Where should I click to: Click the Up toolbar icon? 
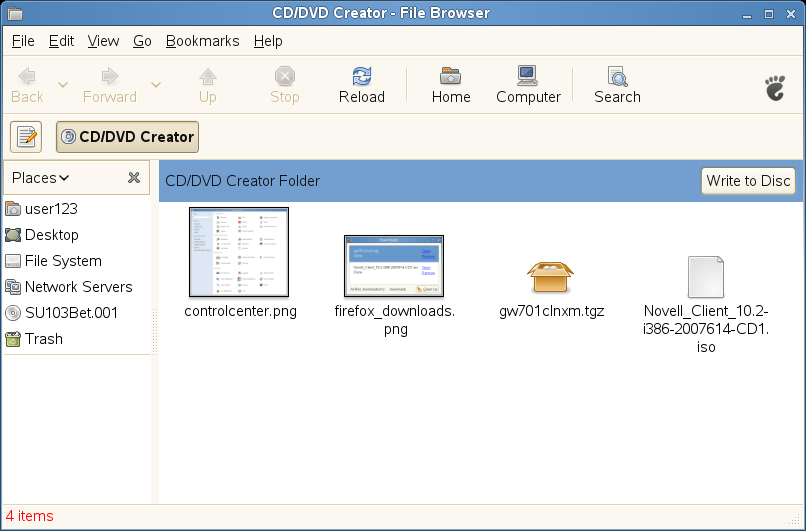[x=208, y=77]
